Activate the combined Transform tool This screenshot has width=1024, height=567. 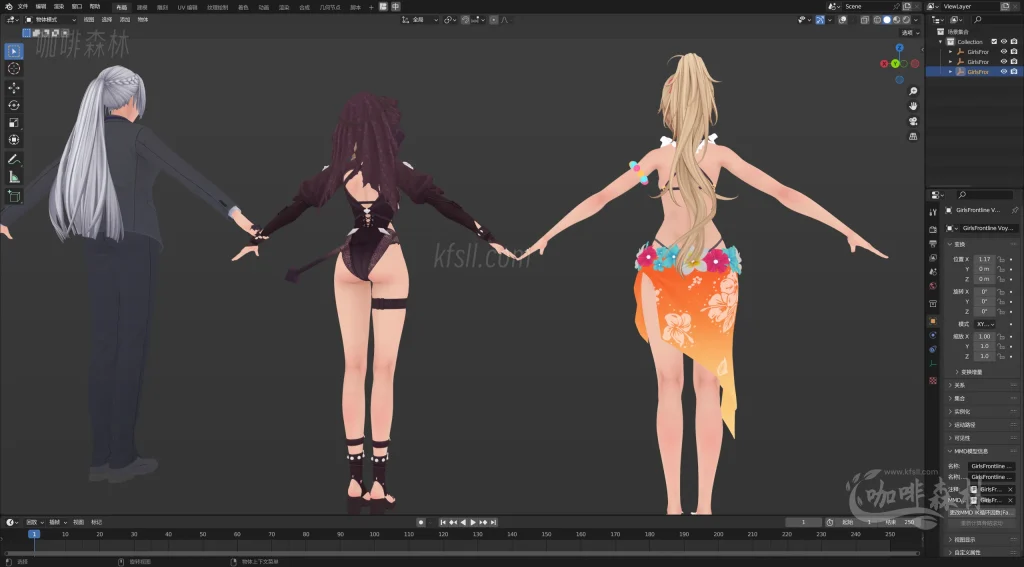pos(14,140)
